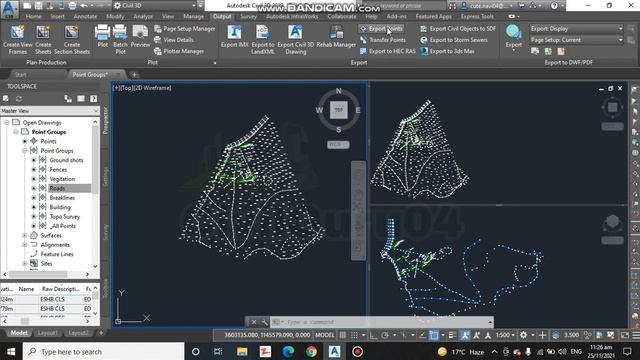
Task: Switch to Layout1 tab
Action: click(x=47, y=333)
